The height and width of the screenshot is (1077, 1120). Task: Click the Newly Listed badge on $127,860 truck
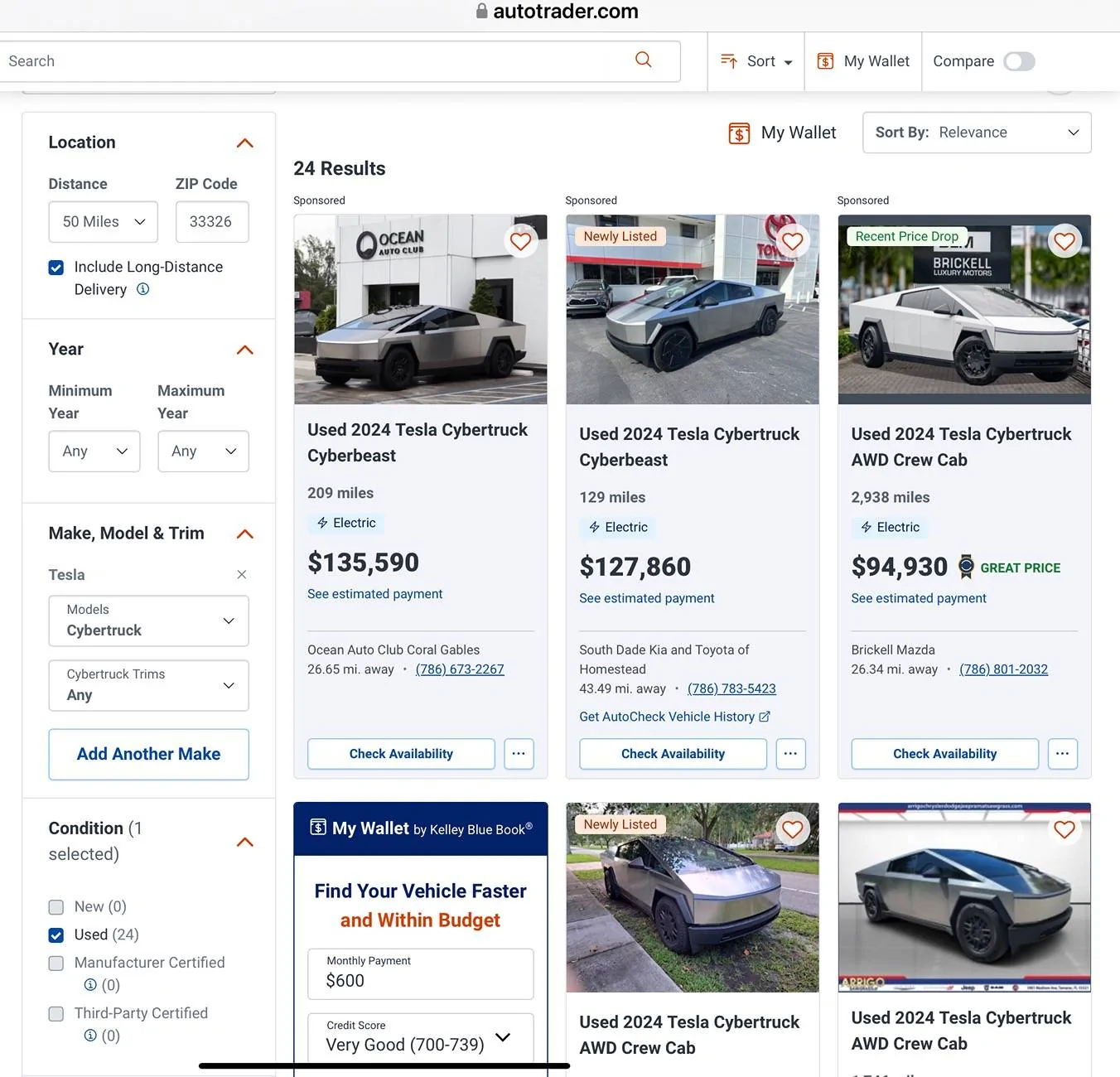[x=620, y=236]
